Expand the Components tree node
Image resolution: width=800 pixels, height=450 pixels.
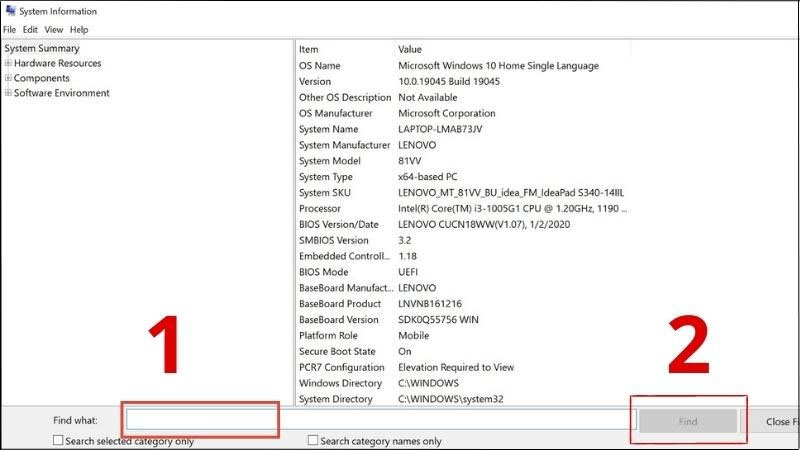pyautogui.click(x=8, y=78)
